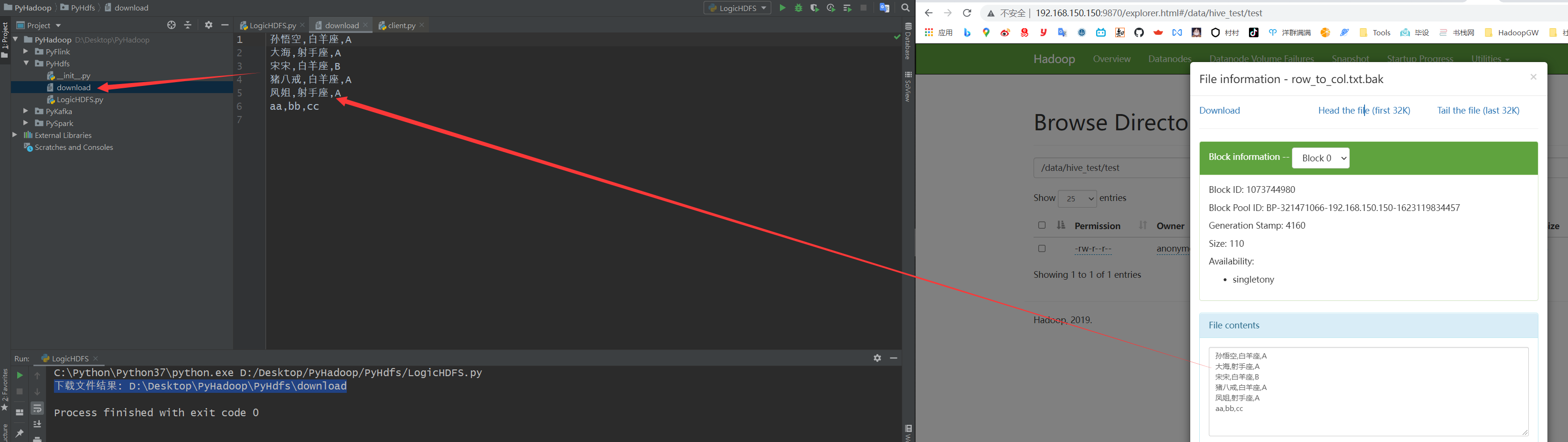Expand the PyFlink folder
1568x442 pixels.
click(26, 51)
